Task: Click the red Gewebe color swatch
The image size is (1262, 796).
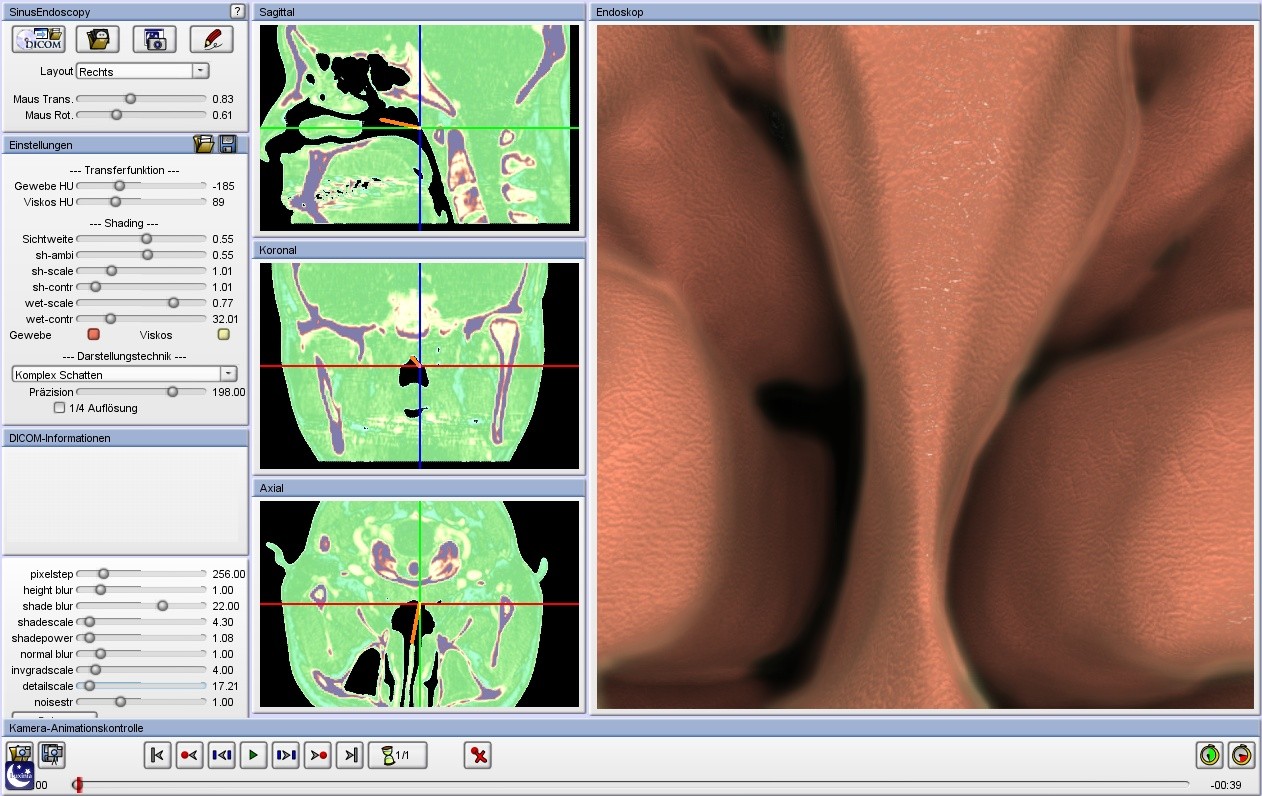Action: pos(94,335)
